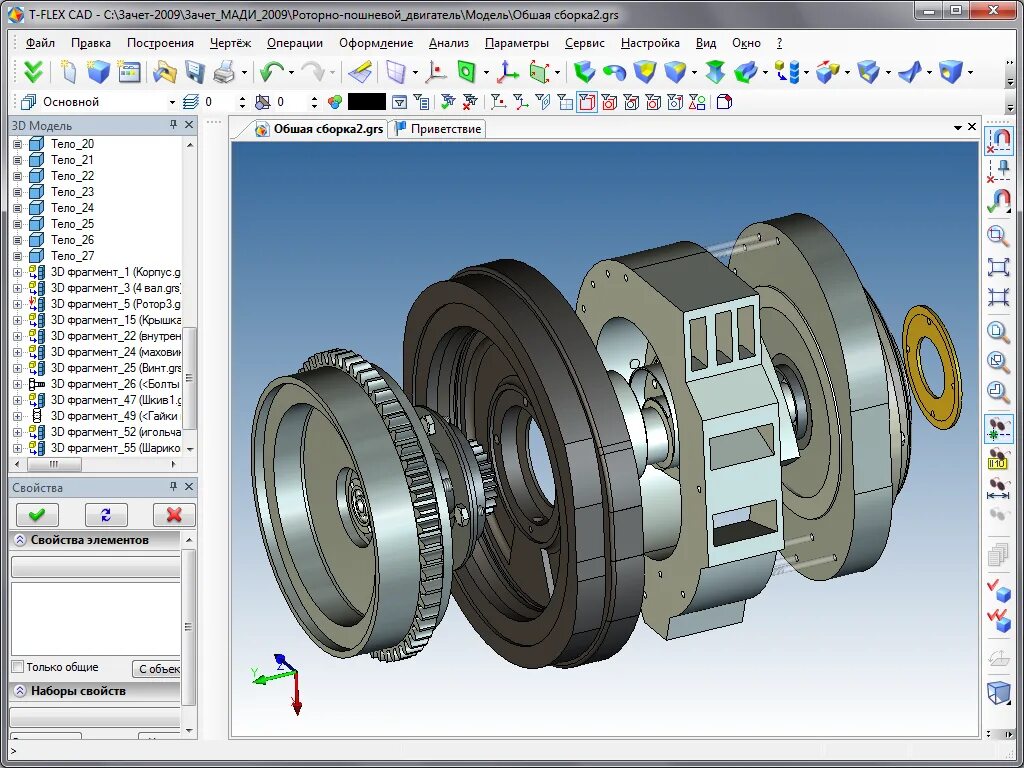
Task: Cancel with the red X button in Свойства
Action: [174, 515]
